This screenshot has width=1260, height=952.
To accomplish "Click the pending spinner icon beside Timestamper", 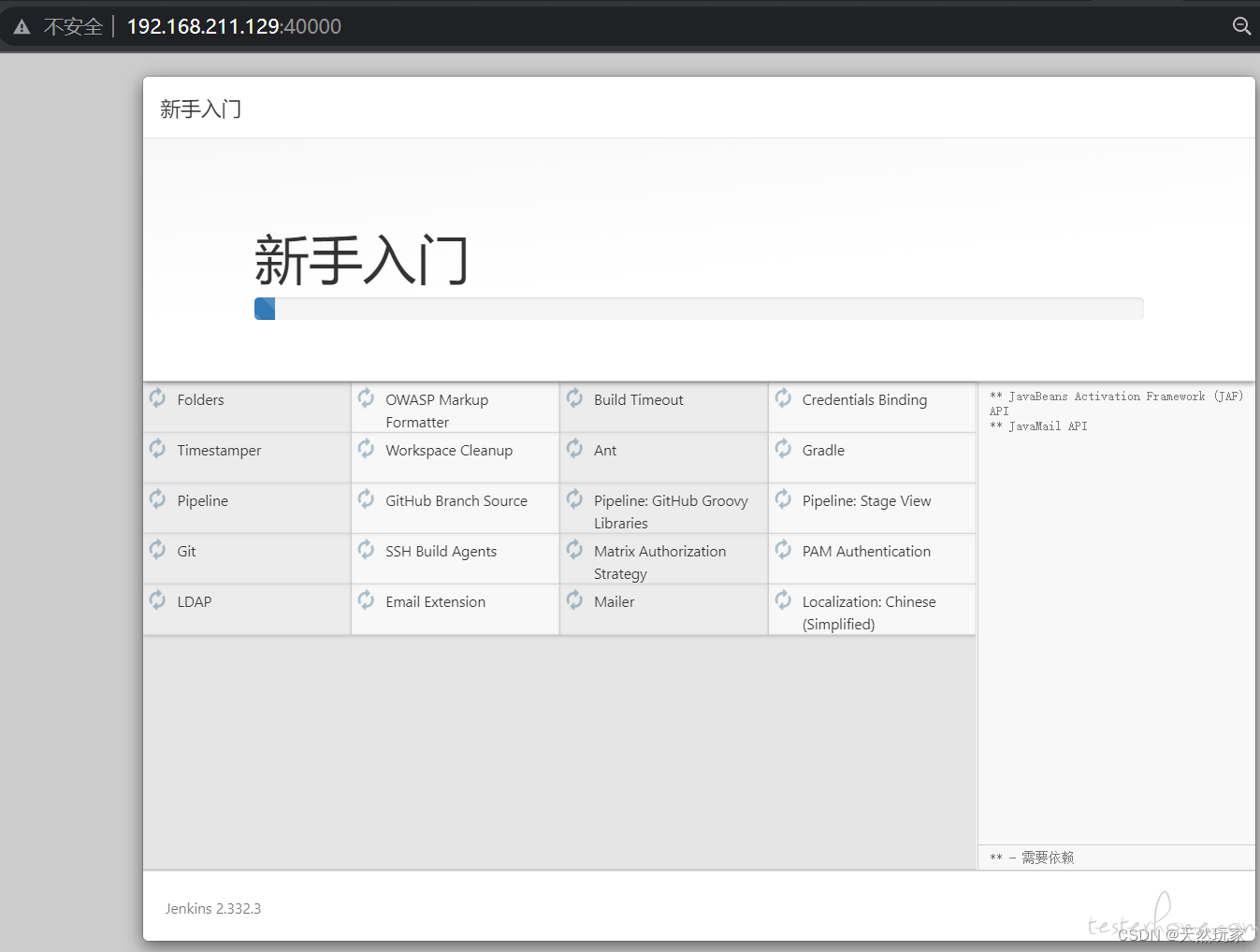I will (x=158, y=448).
